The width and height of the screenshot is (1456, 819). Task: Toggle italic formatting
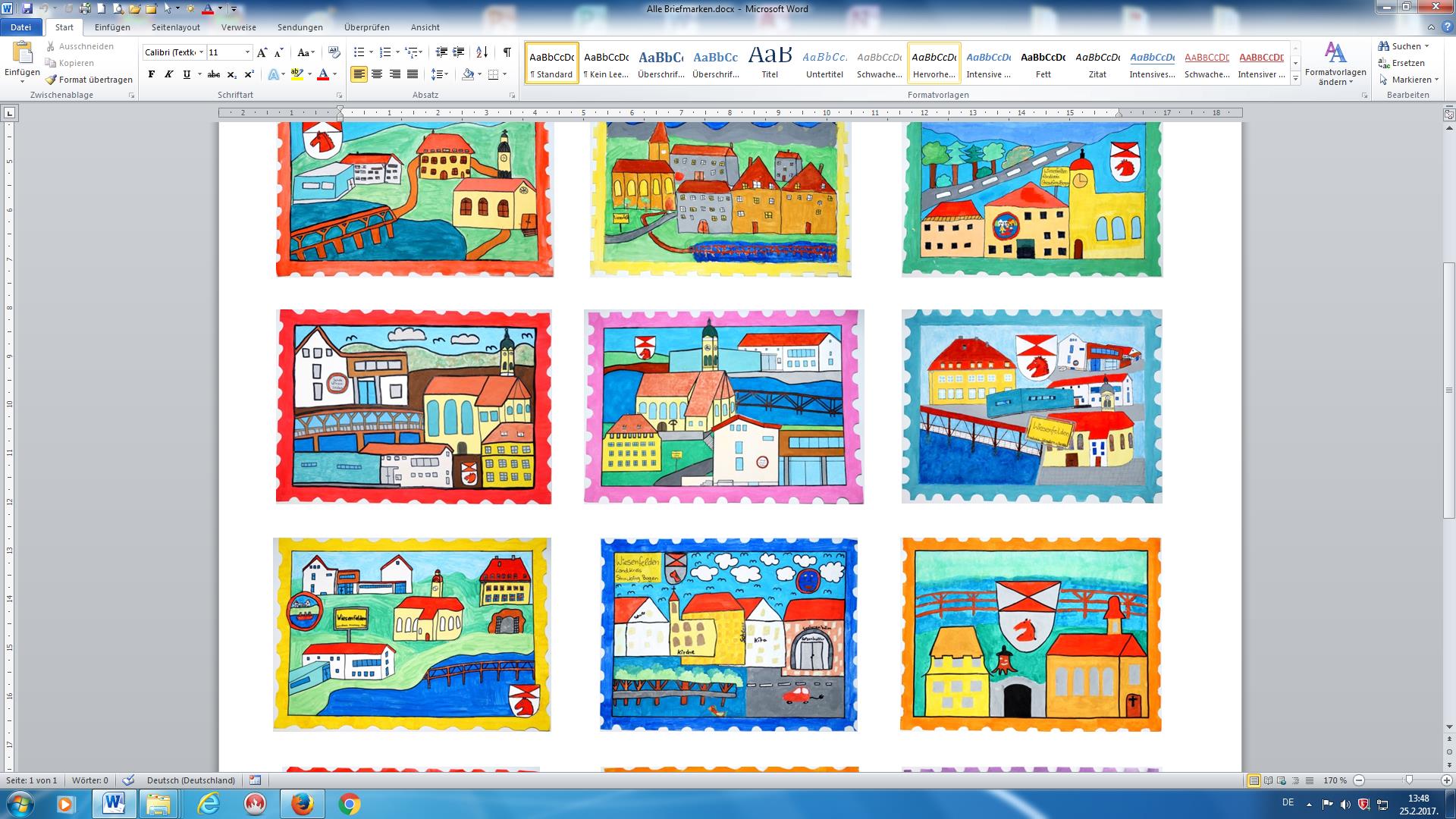[168, 74]
